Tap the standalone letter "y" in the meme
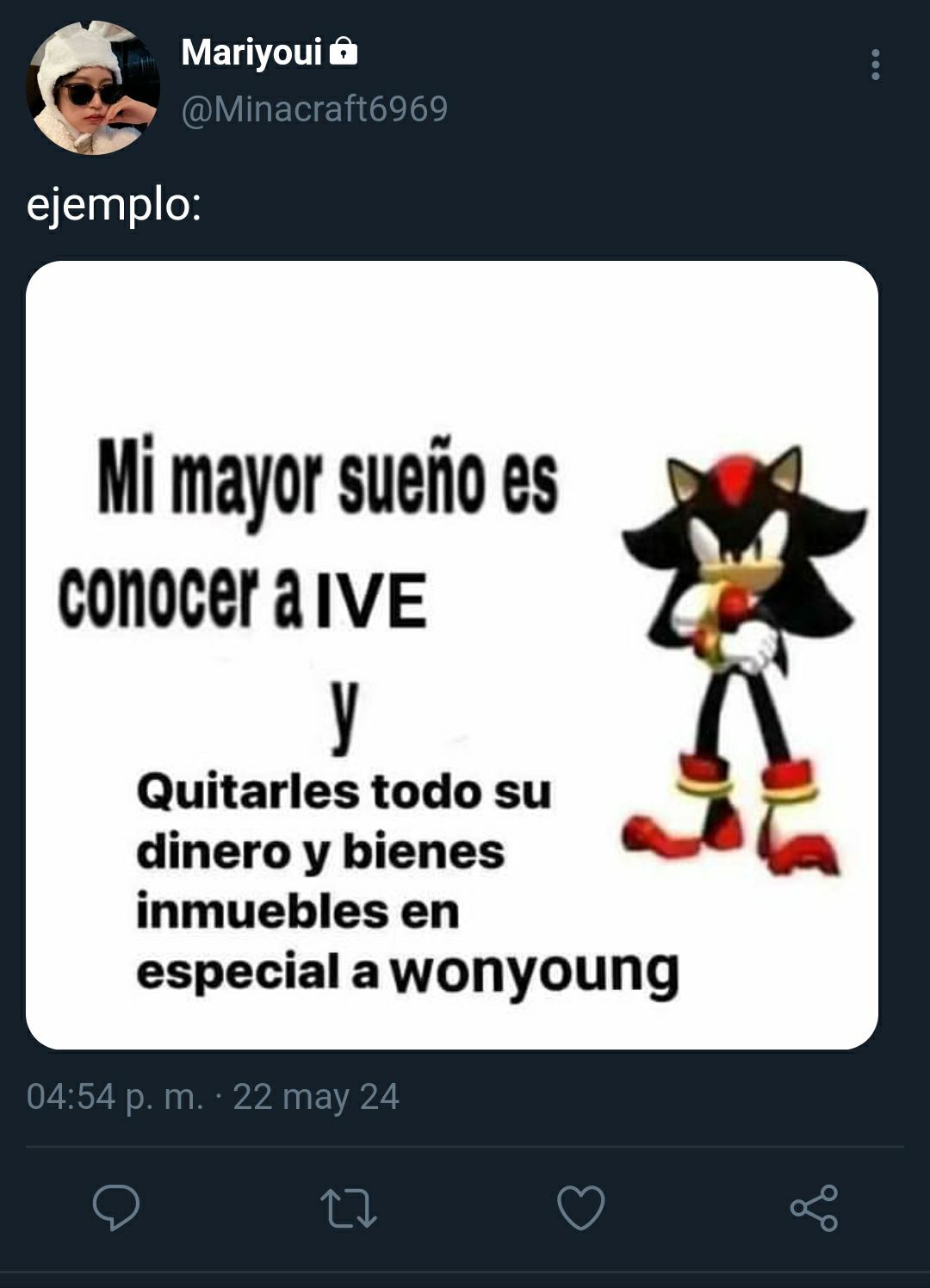Viewport: 930px width, 1288px height. (x=344, y=716)
